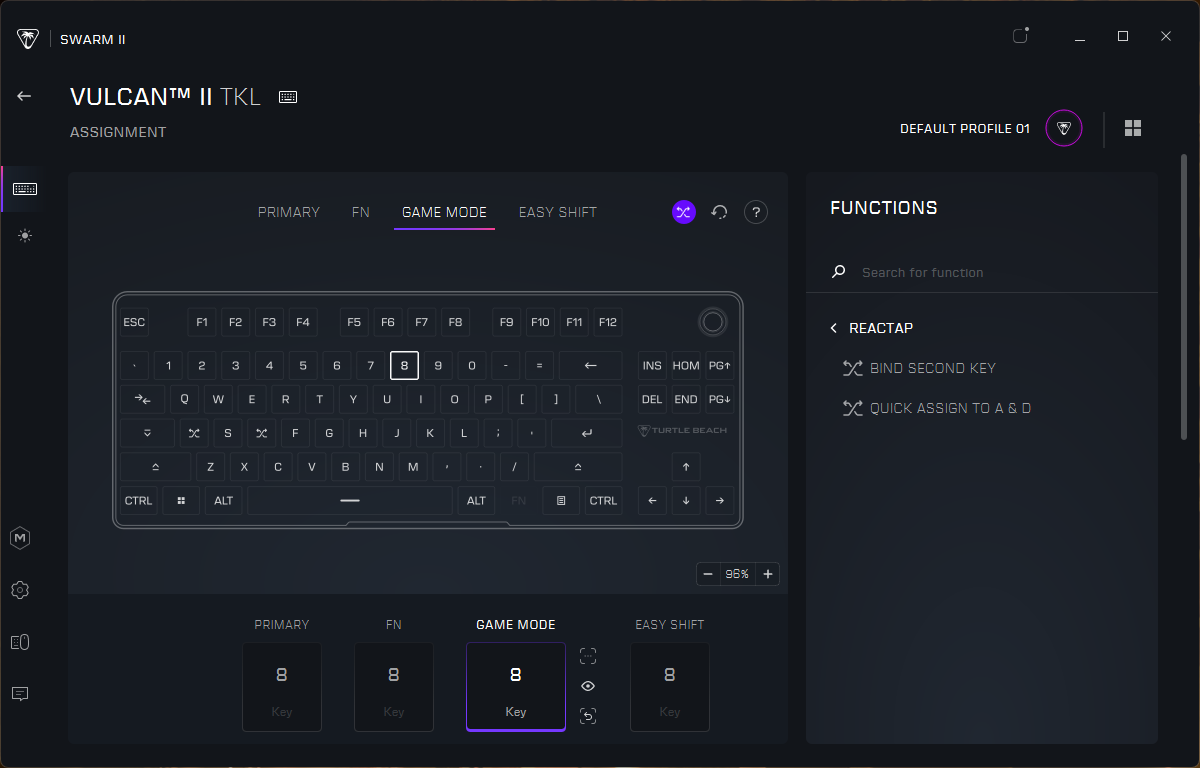Switch to the PRIMARY tab
The height and width of the screenshot is (768, 1200).
289,212
